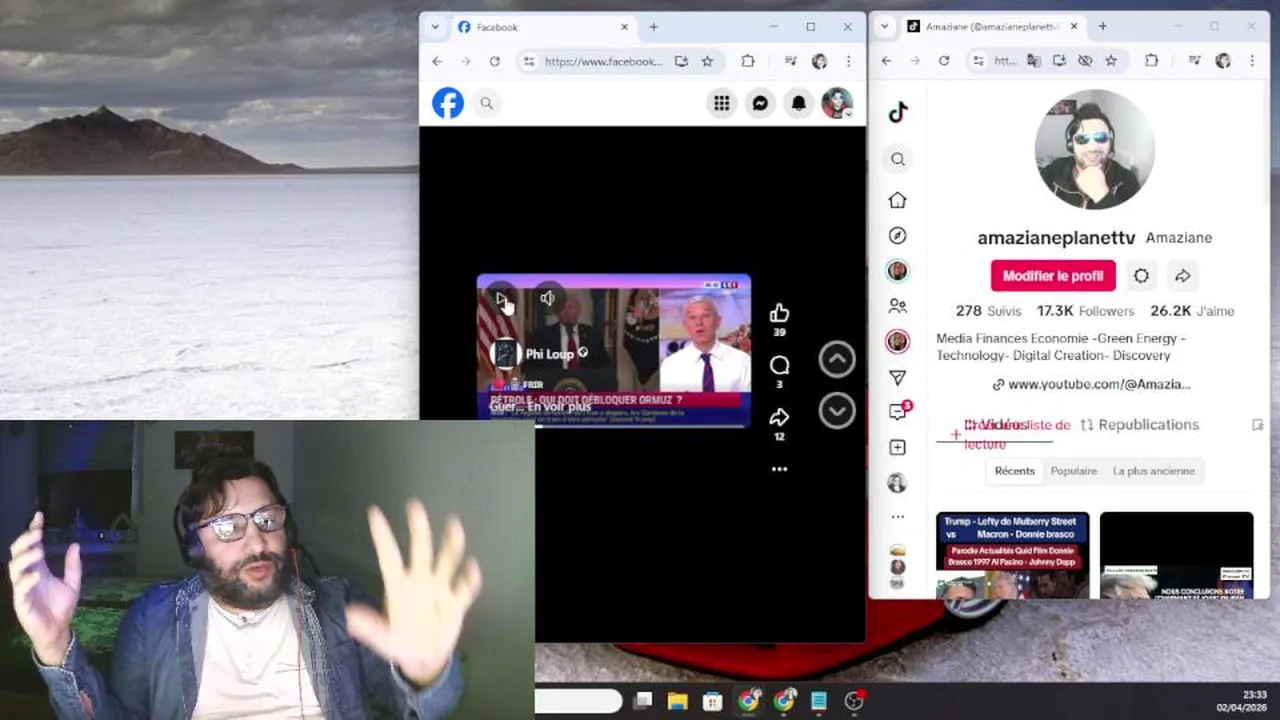Open TikTok Friends in sidebar
Screen dimensions: 1280x720
pyautogui.click(x=897, y=306)
